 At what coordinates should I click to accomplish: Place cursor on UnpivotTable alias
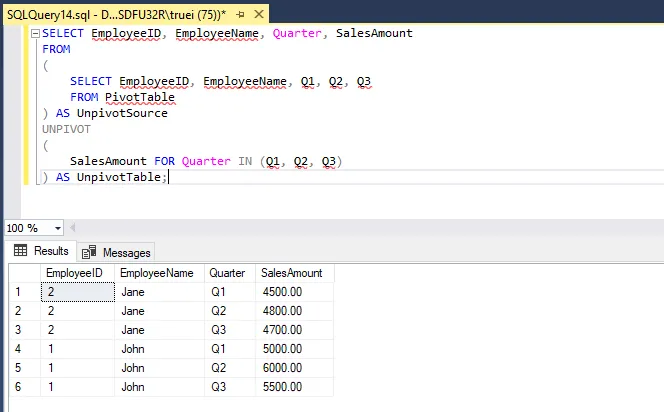(x=119, y=177)
